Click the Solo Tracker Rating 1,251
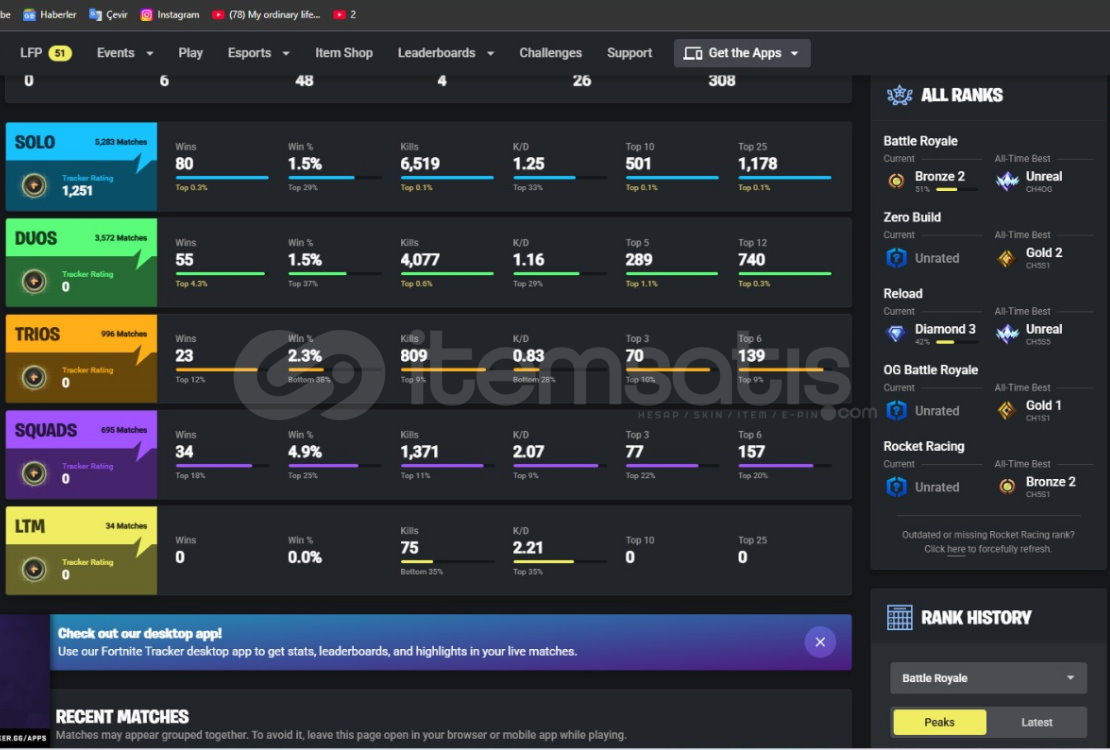This screenshot has width=1110, height=750. click(x=77, y=191)
